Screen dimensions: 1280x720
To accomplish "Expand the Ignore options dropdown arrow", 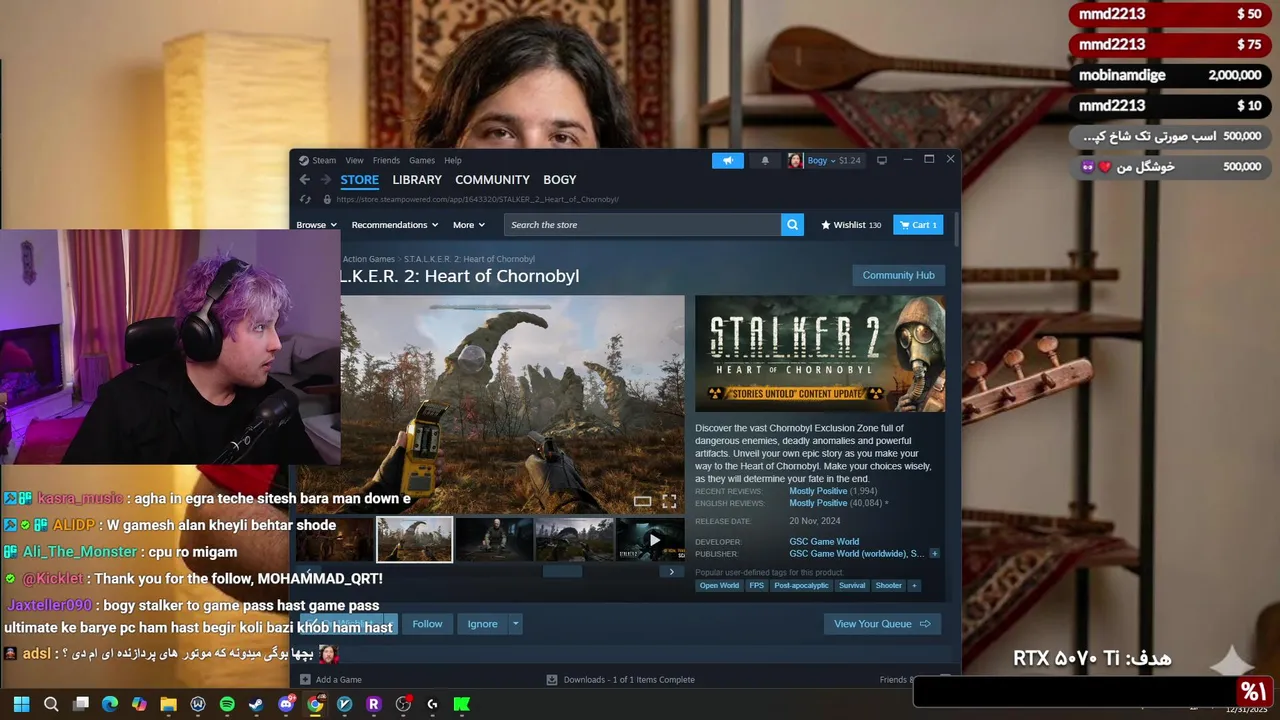I will coord(515,624).
